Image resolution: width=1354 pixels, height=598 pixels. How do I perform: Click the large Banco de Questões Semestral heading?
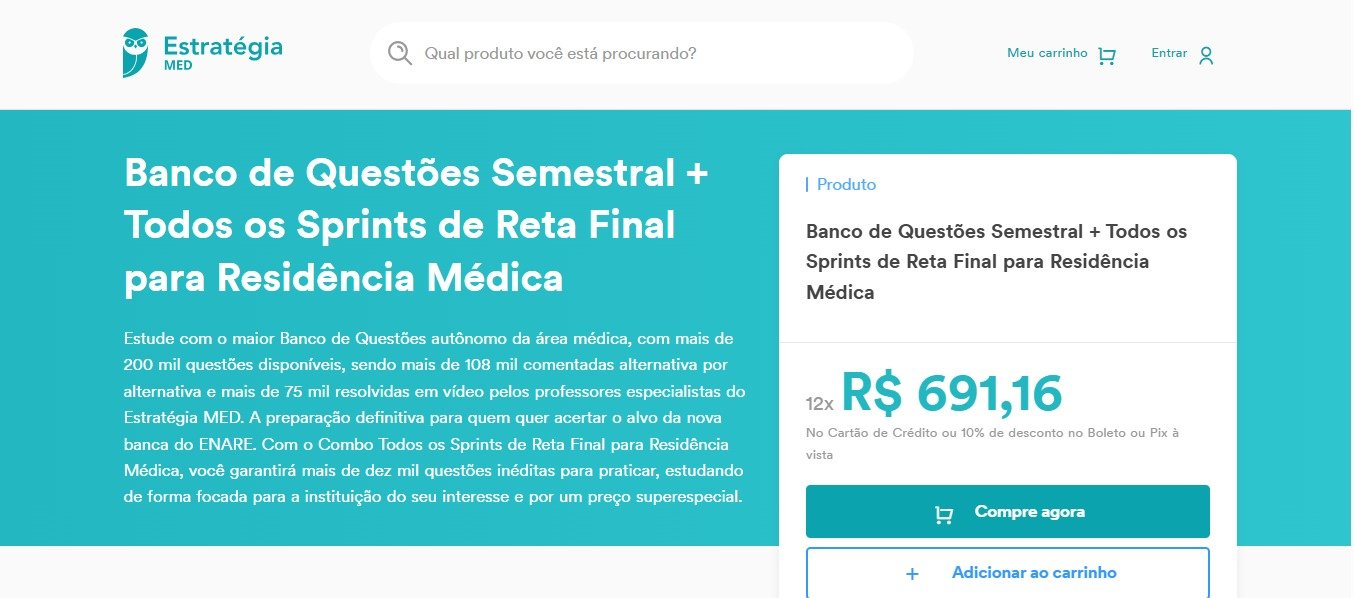(x=416, y=226)
